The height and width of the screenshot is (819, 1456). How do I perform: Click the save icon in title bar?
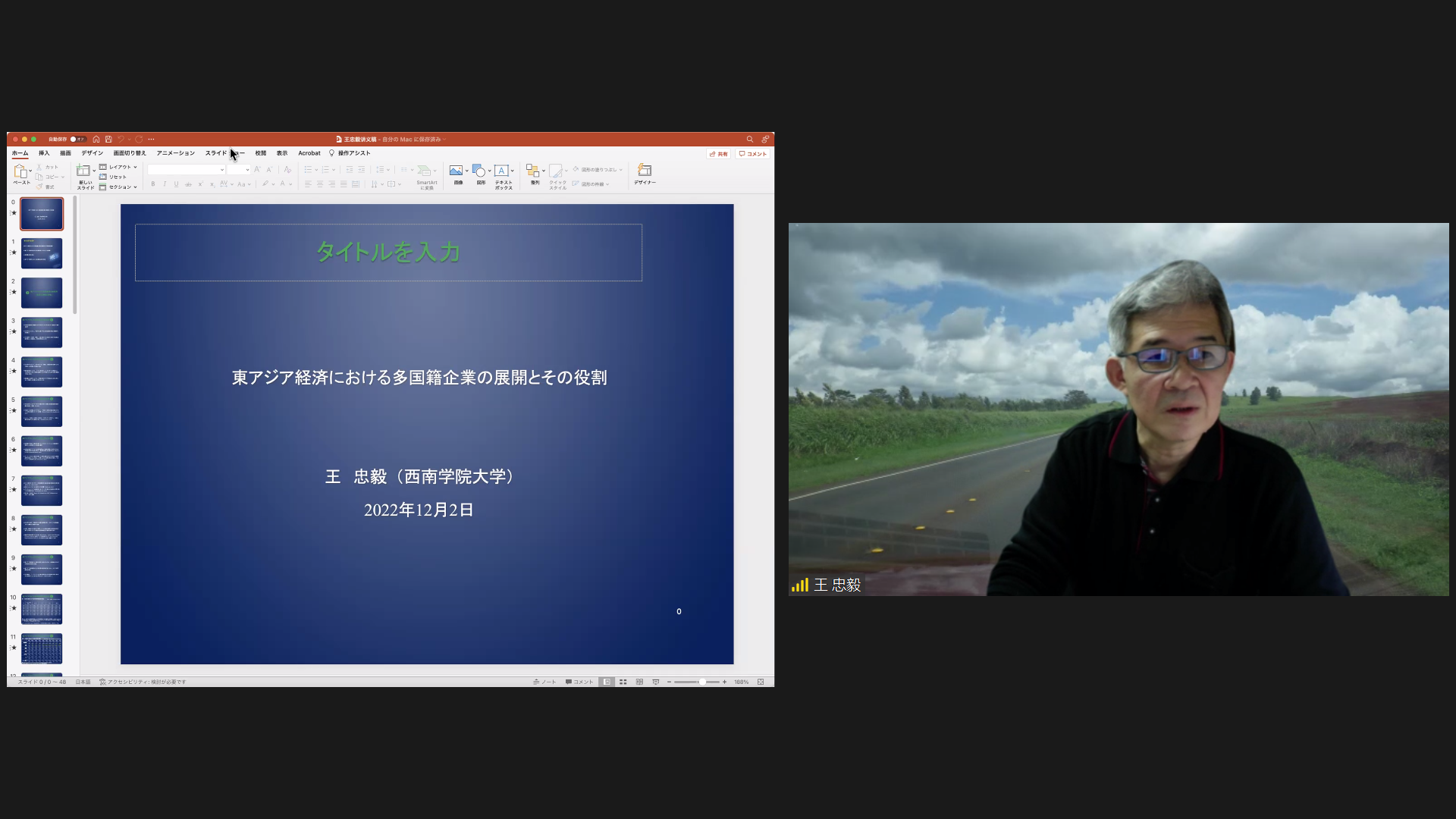tap(108, 140)
